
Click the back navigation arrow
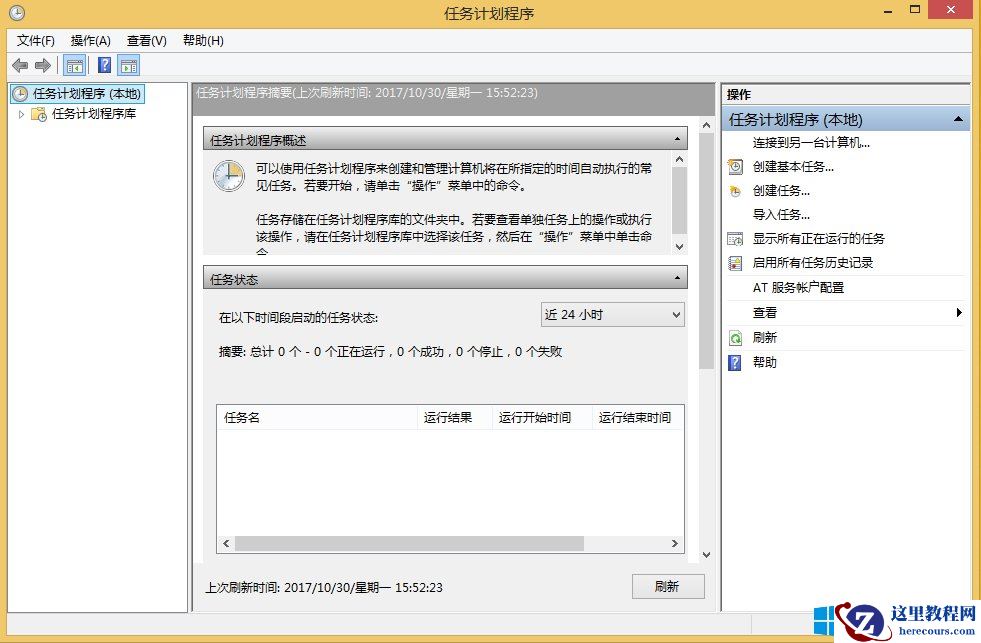[20, 65]
